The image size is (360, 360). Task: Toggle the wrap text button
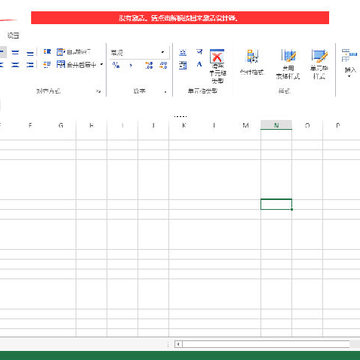[74, 52]
